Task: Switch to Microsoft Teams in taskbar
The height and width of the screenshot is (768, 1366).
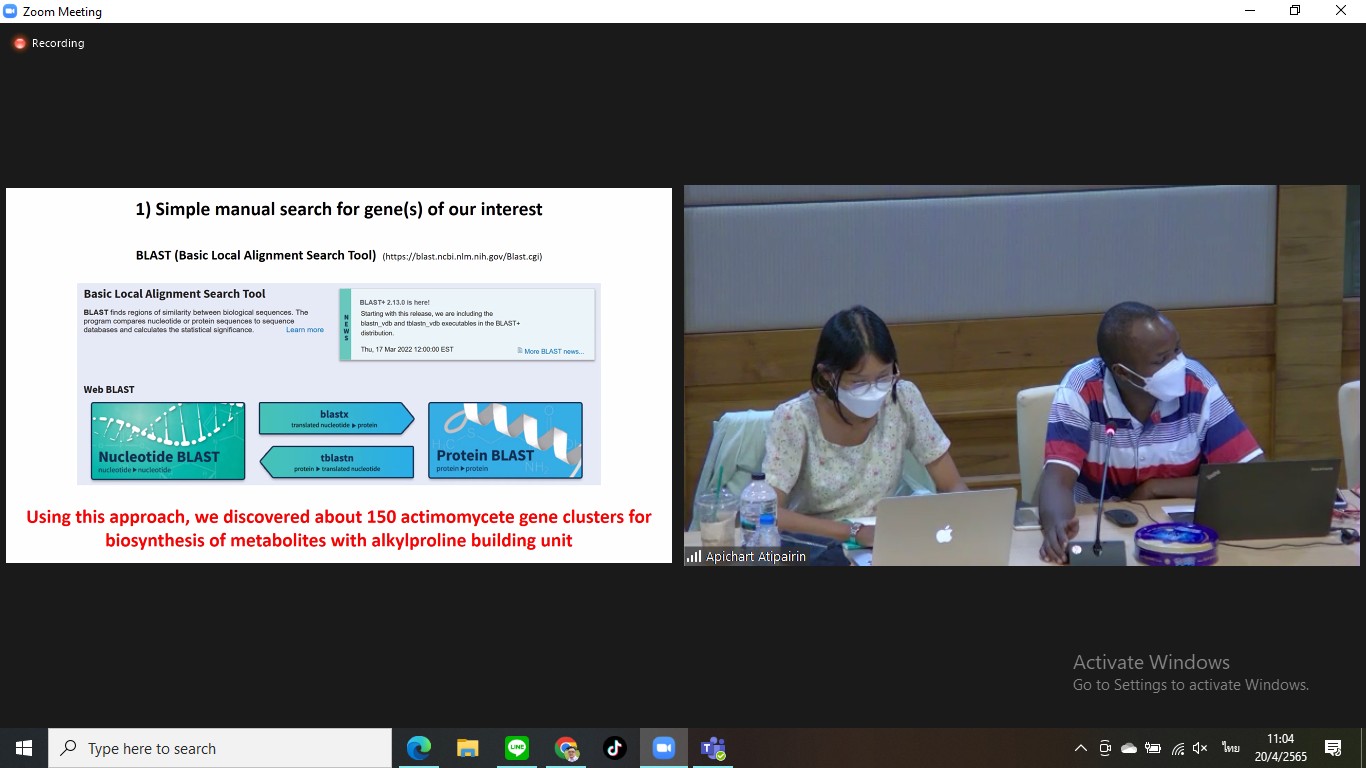Action: (713, 748)
